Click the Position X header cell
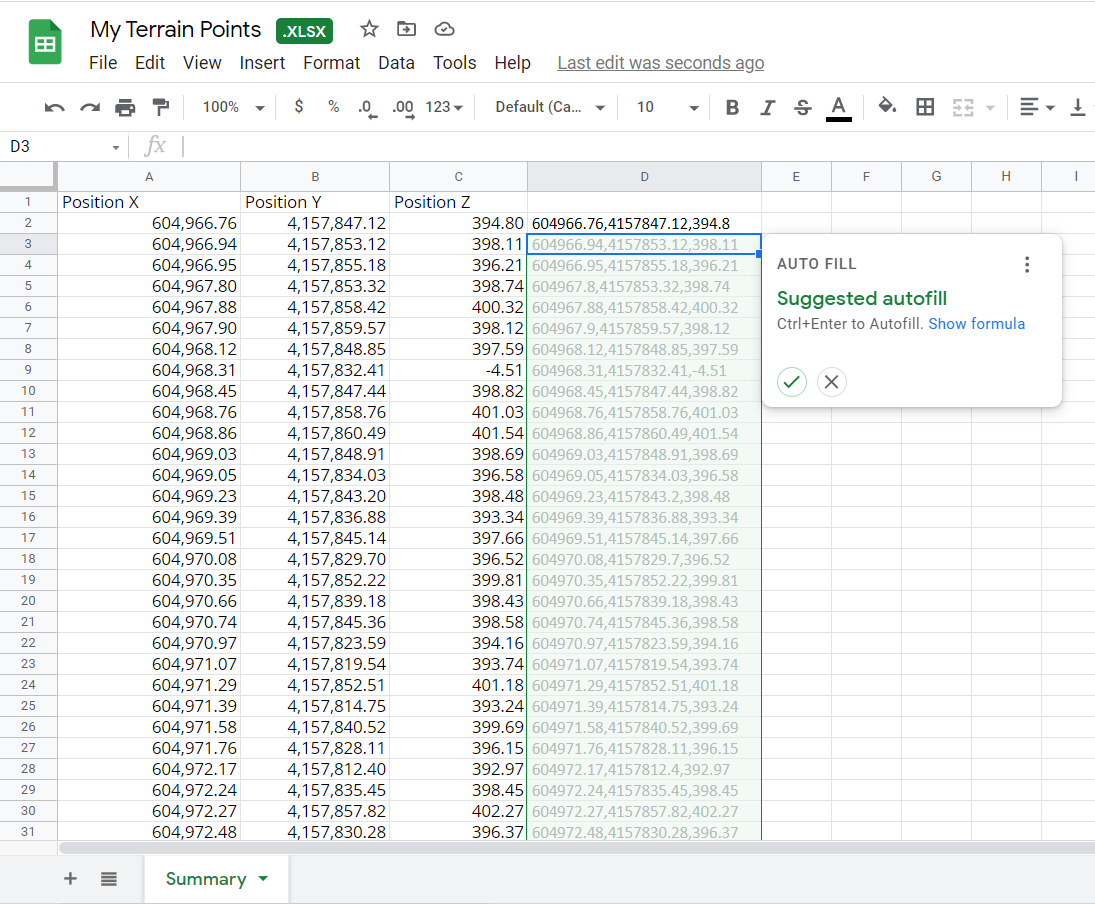1095x904 pixels. pyautogui.click(x=149, y=202)
